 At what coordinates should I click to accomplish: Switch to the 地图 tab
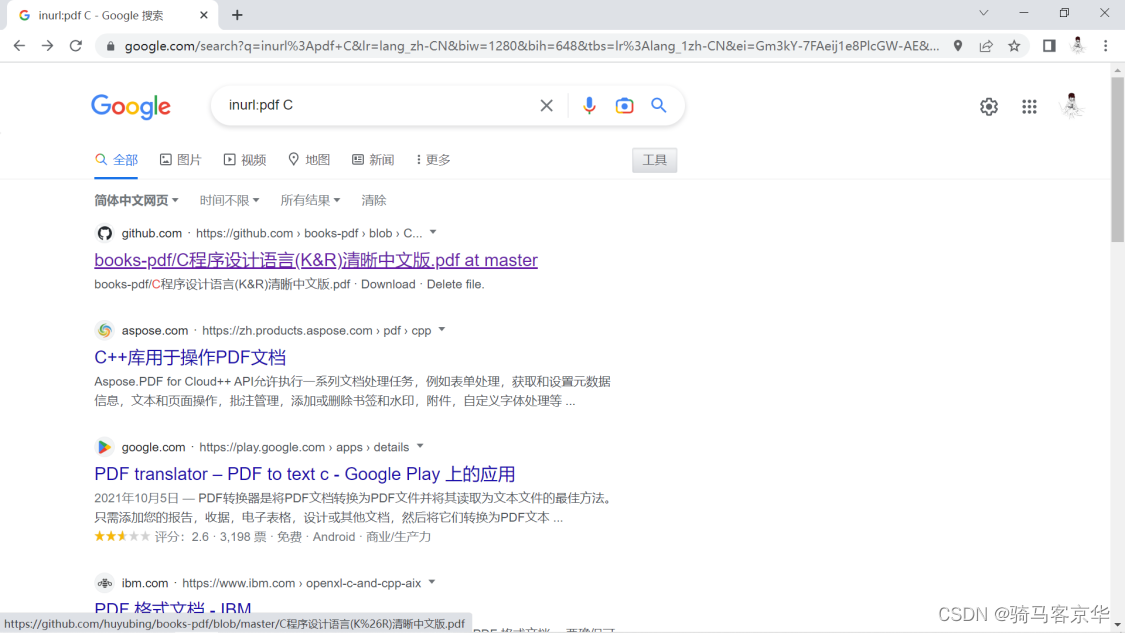(x=309, y=160)
